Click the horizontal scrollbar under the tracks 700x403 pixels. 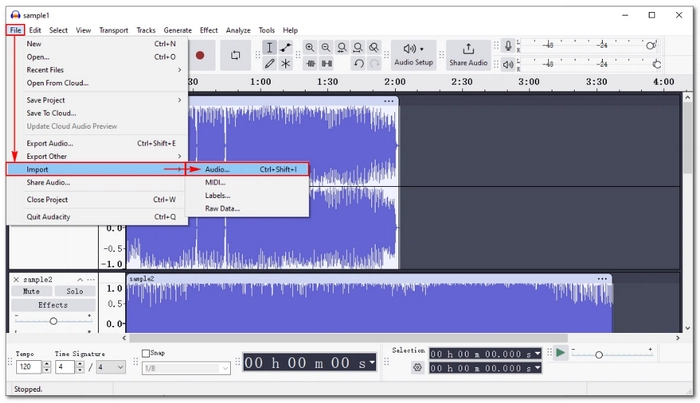[x=348, y=338]
